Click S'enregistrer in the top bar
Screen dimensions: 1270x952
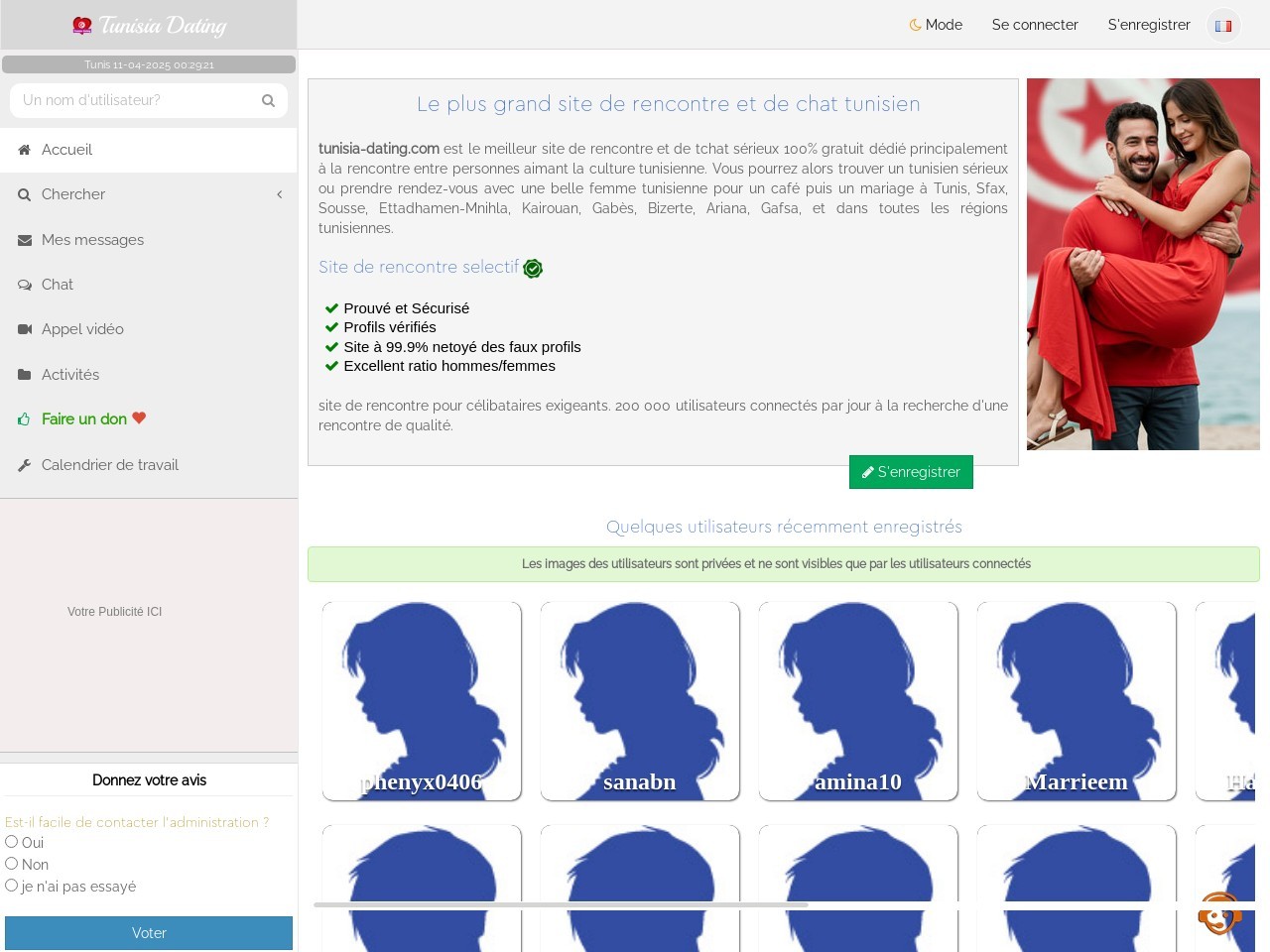point(1149,25)
